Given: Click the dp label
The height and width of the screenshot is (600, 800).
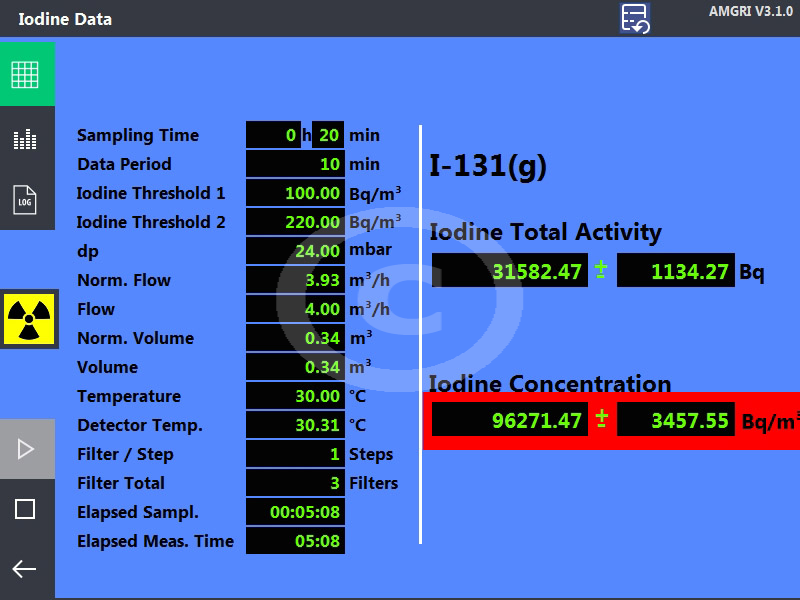Looking at the screenshot, I should [88, 252].
